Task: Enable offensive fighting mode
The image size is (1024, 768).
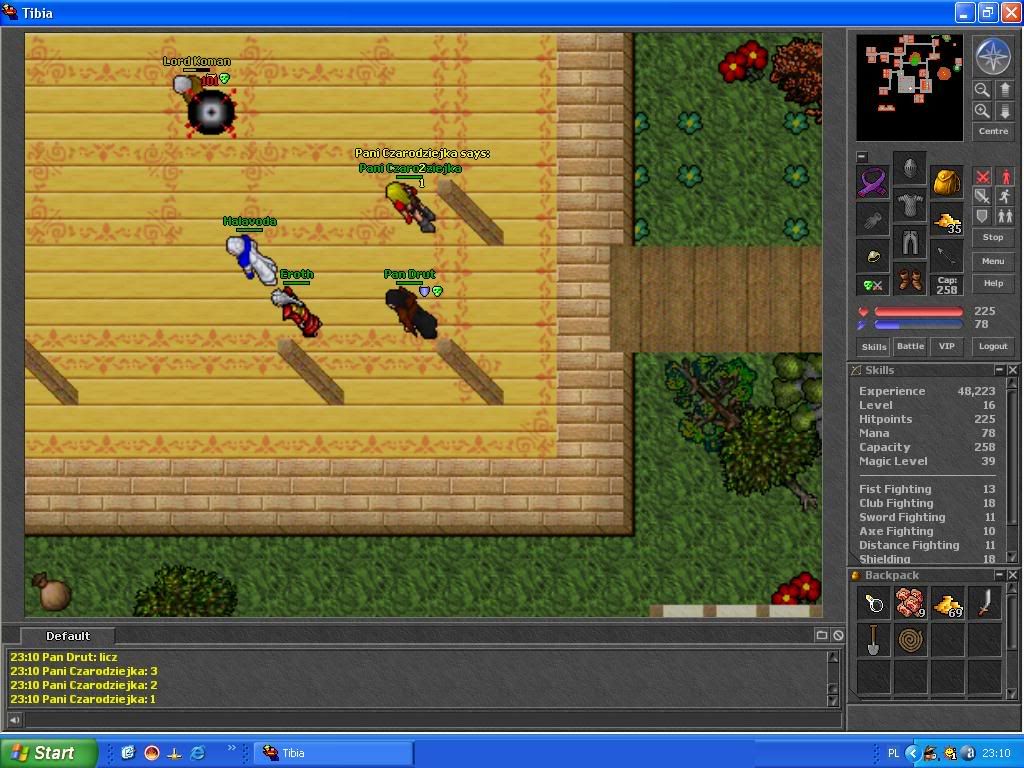Action: (x=982, y=177)
